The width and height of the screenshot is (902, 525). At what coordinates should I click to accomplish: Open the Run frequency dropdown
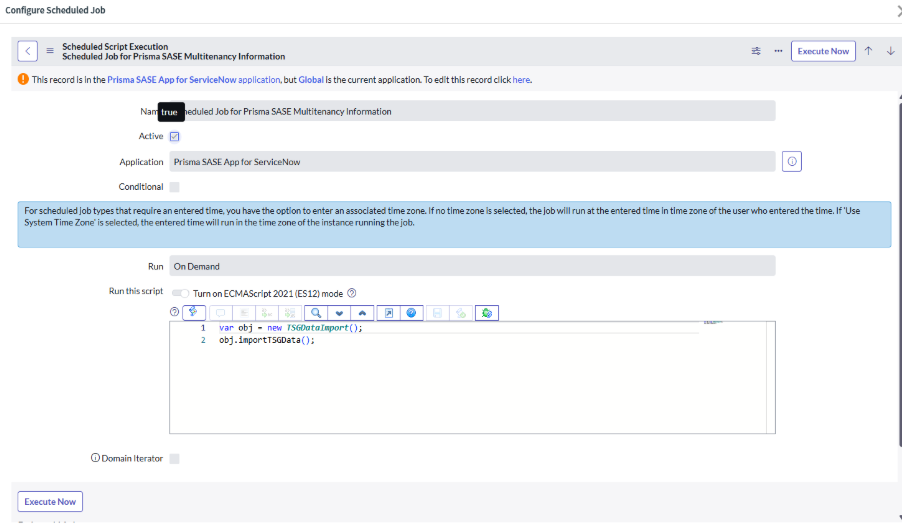tap(472, 266)
